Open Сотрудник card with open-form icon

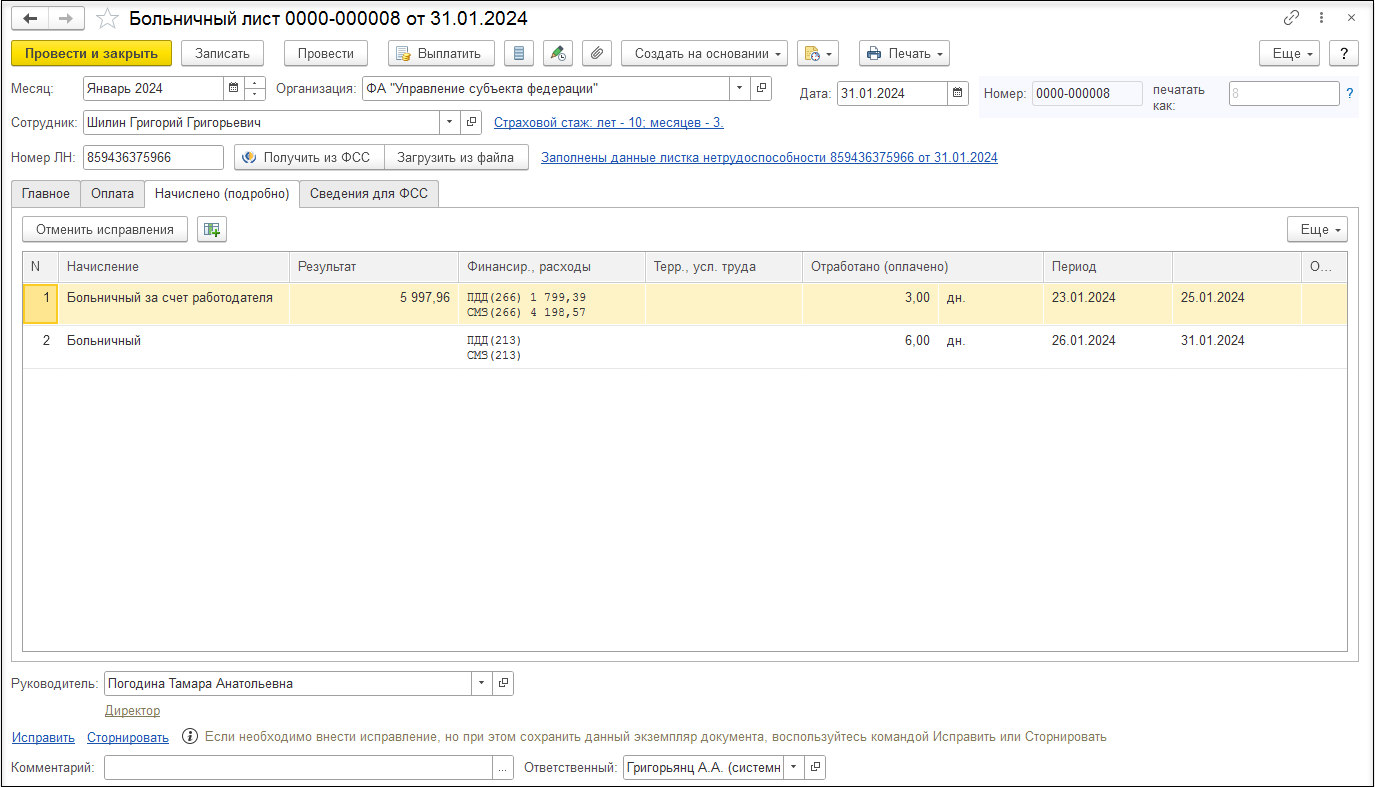(473, 122)
